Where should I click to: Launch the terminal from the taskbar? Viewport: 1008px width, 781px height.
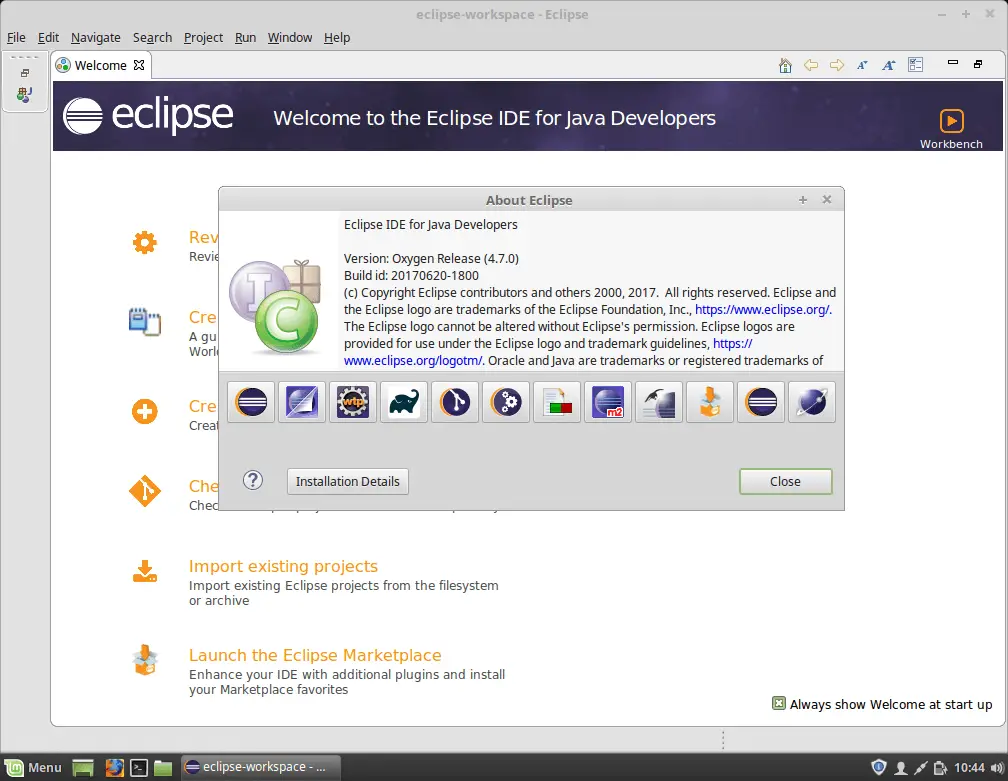click(139, 768)
